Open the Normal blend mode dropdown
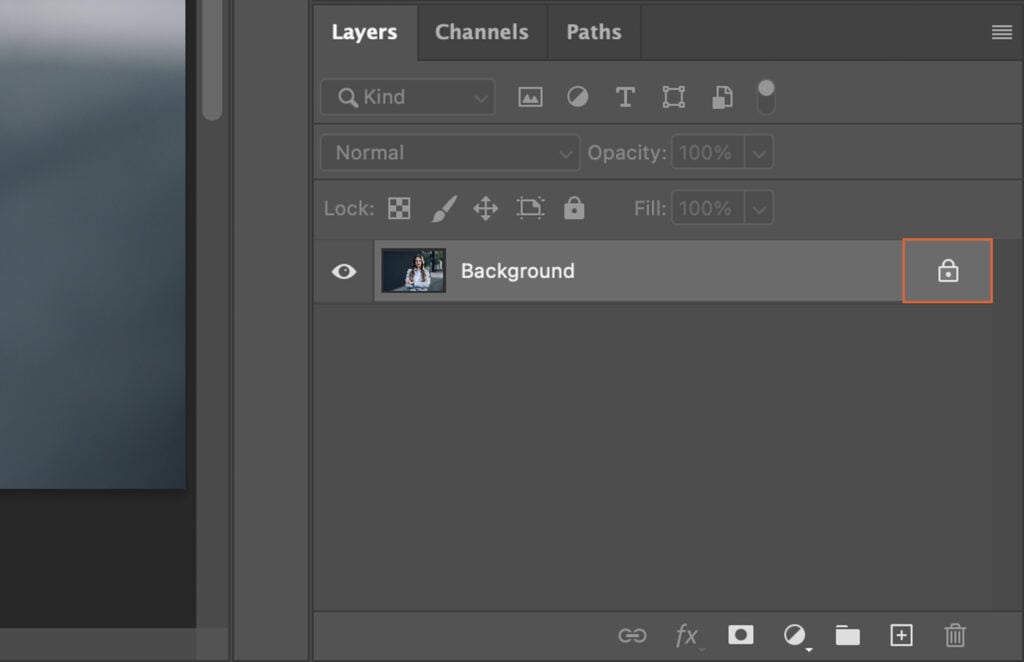Image resolution: width=1024 pixels, height=662 pixels. coord(449,152)
